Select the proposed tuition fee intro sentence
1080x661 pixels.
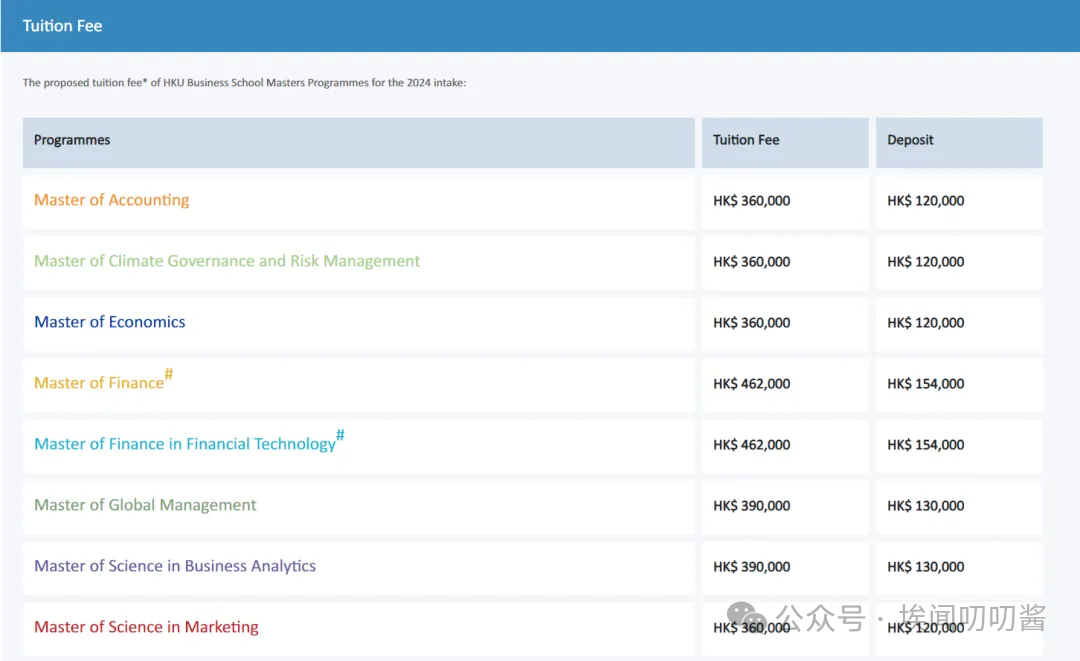tap(245, 83)
